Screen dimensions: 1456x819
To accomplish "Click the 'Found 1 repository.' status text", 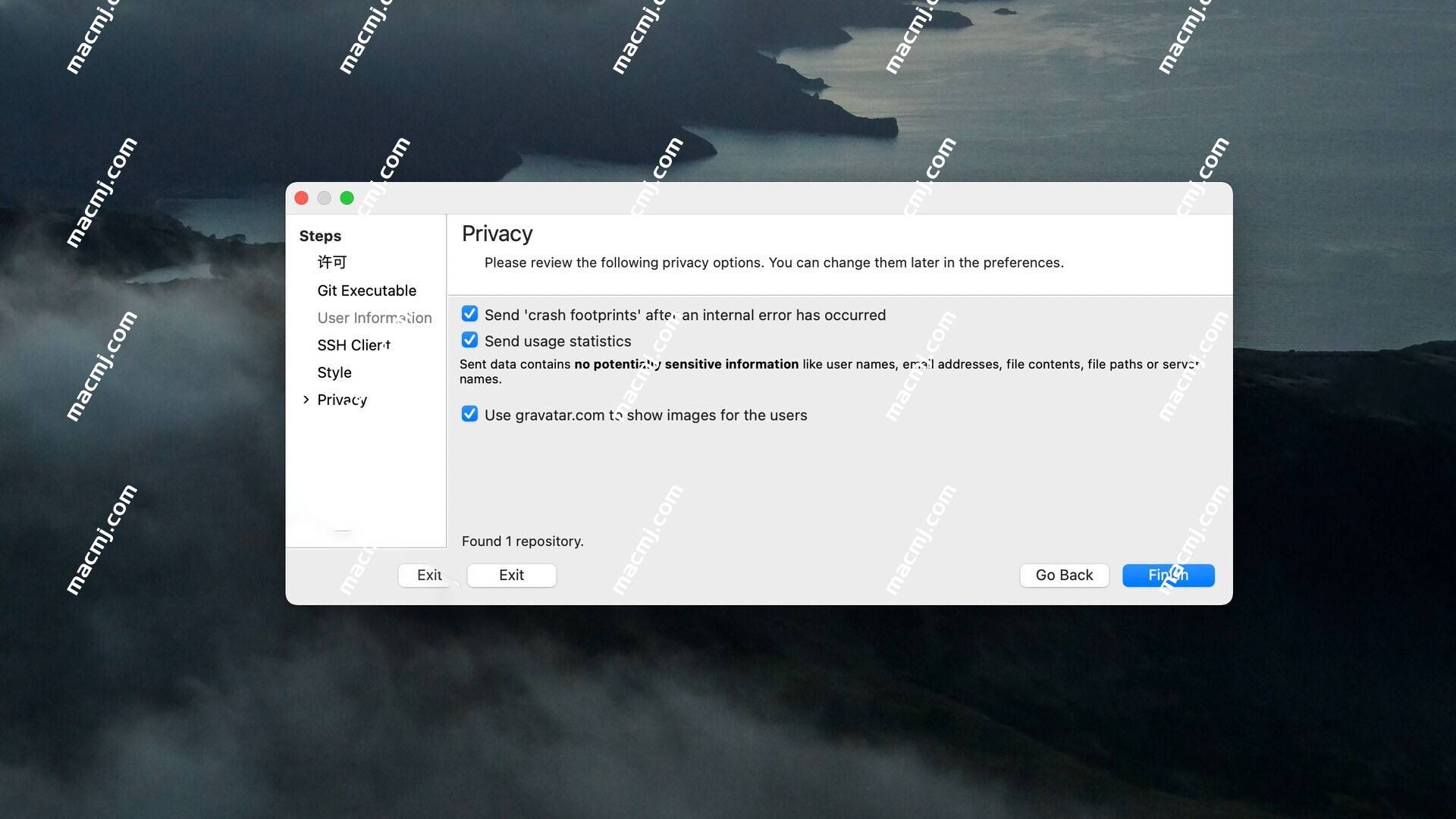I will [x=522, y=541].
